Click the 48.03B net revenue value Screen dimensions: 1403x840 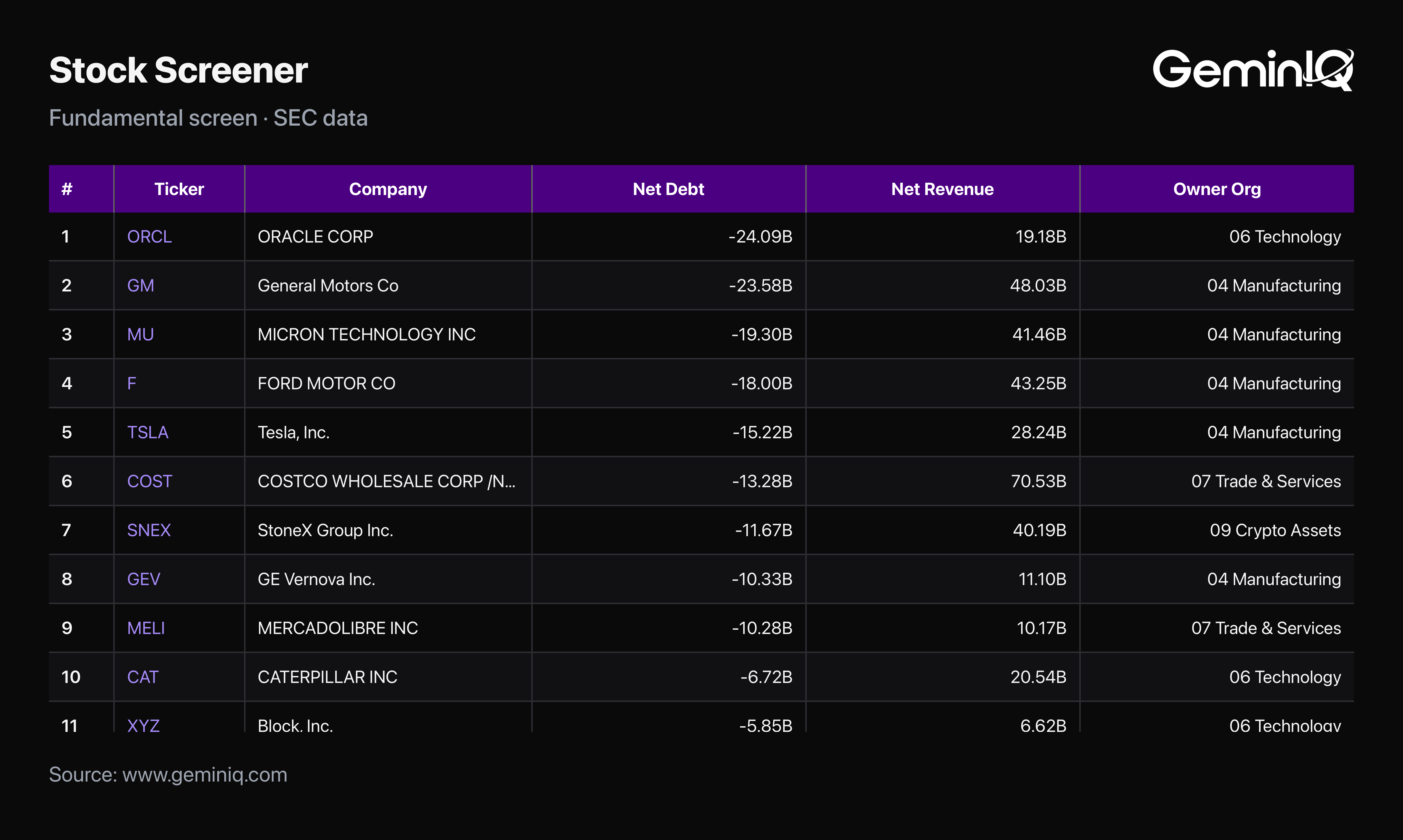click(x=1038, y=285)
